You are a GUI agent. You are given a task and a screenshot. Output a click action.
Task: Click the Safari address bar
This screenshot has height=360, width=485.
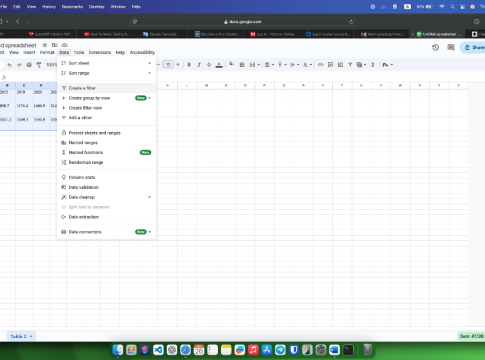[x=243, y=22]
